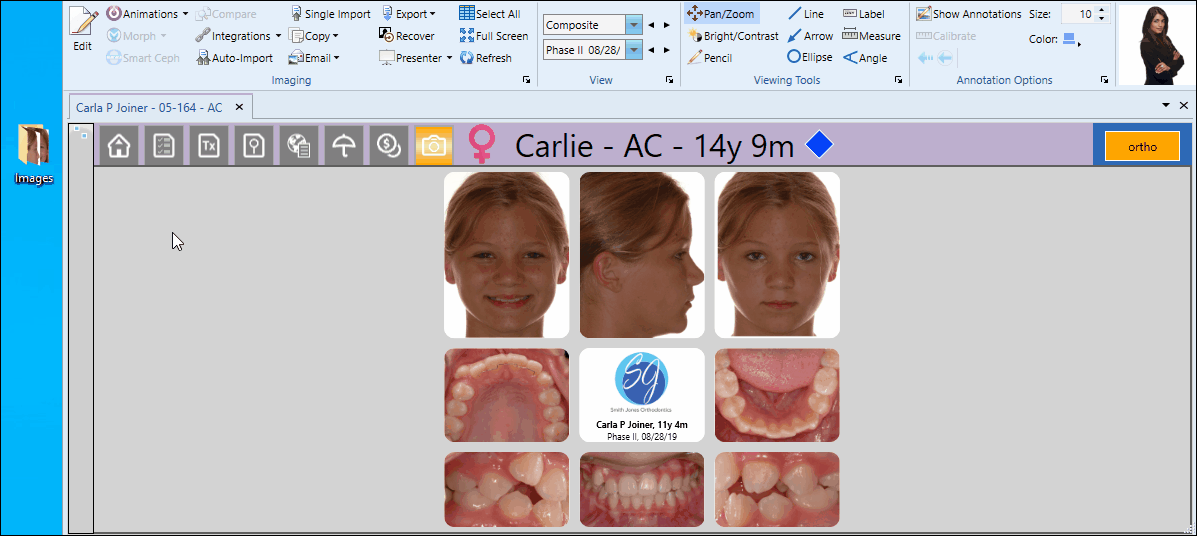Open the insurance umbrella icon

[344, 146]
